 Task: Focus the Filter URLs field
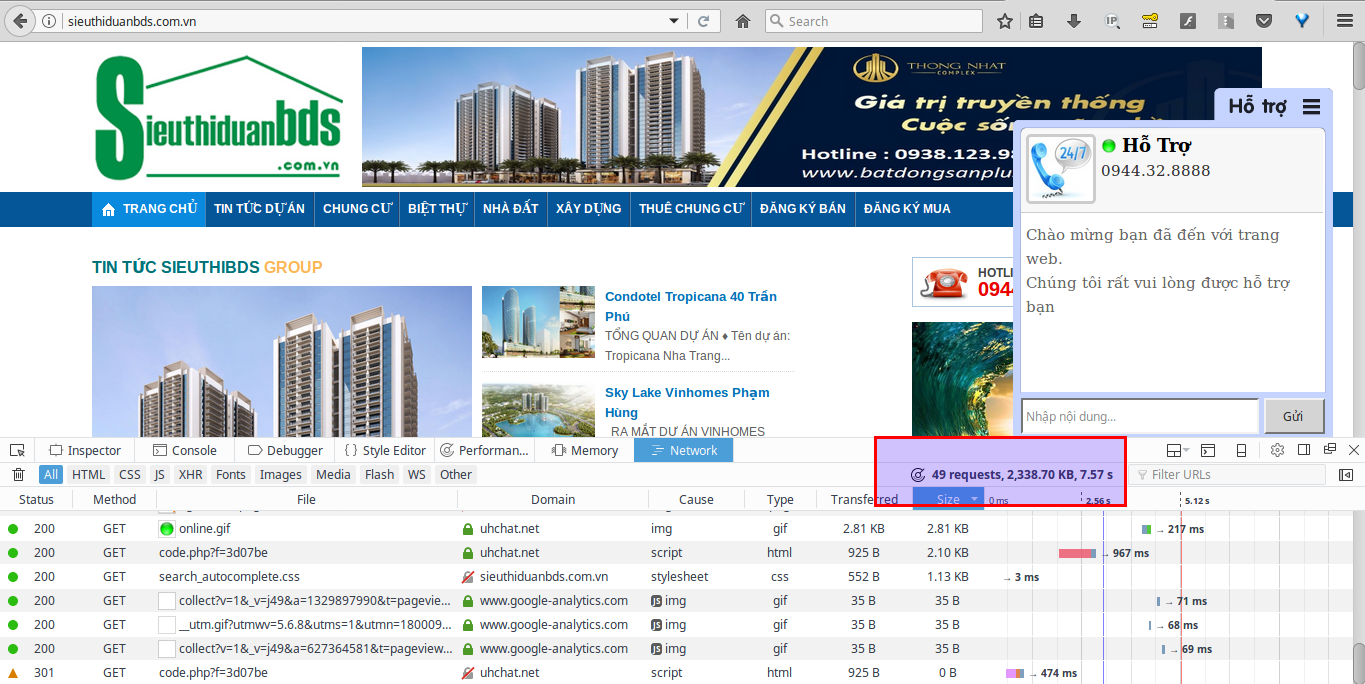point(1230,475)
